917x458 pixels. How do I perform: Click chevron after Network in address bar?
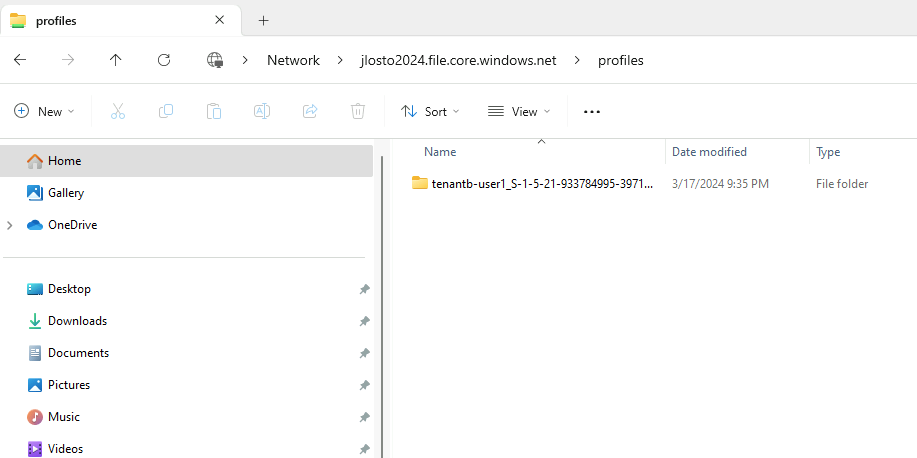click(x=340, y=60)
